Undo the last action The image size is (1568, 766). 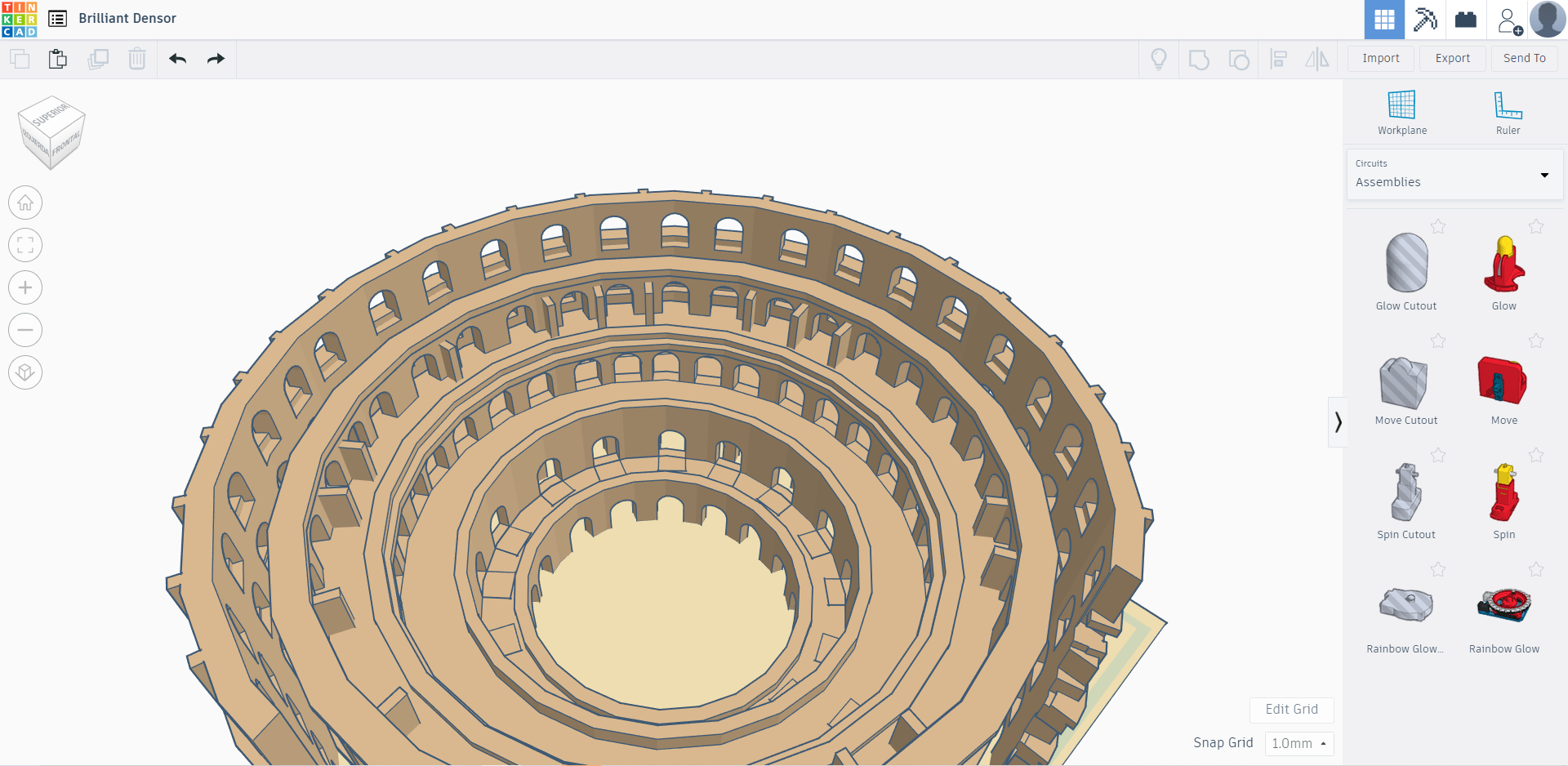click(x=178, y=59)
